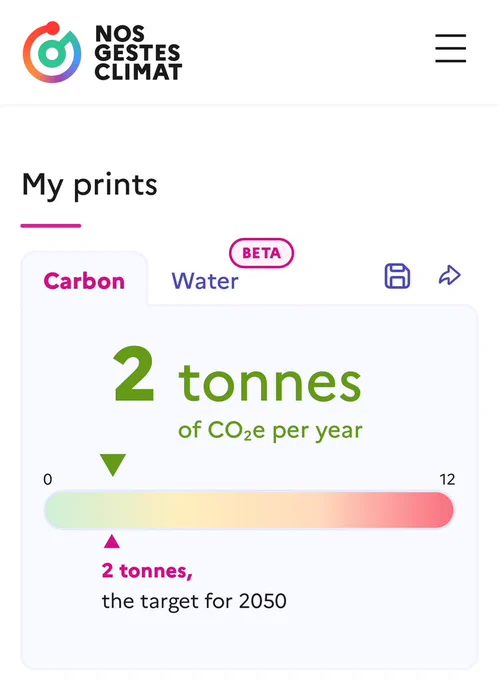The width and height of the screenshot is (499, 680).
Task: Save results with the floppy disk icon
Action: (x=397, y=276)
